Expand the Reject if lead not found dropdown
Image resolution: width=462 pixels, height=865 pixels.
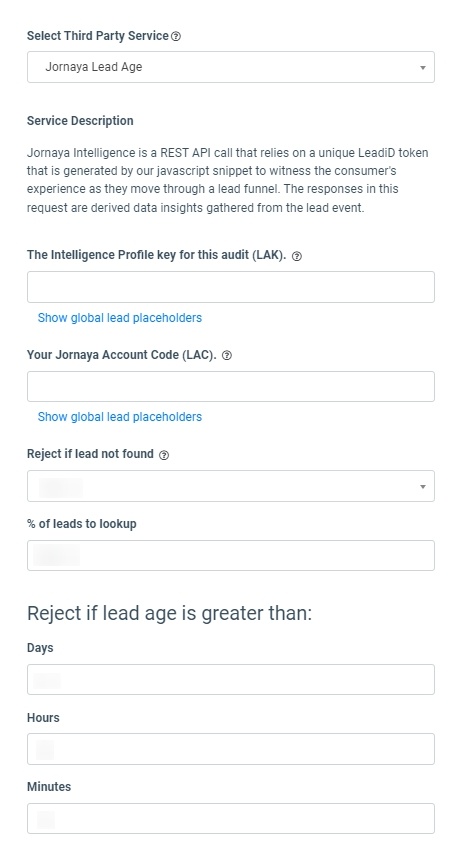click(231, 486)
